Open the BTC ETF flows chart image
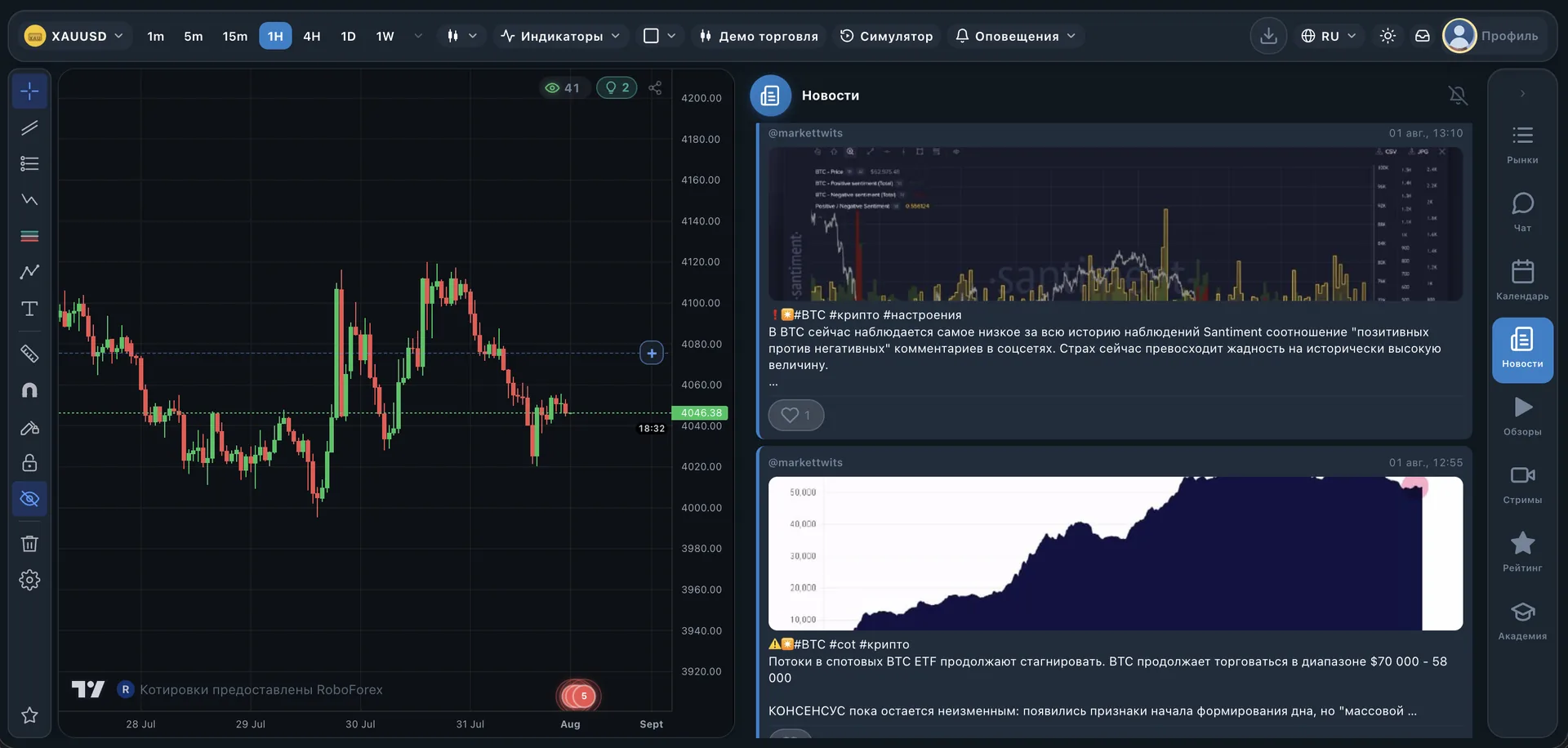This screenshot has width=1568, height=748. click(1115, 554)
